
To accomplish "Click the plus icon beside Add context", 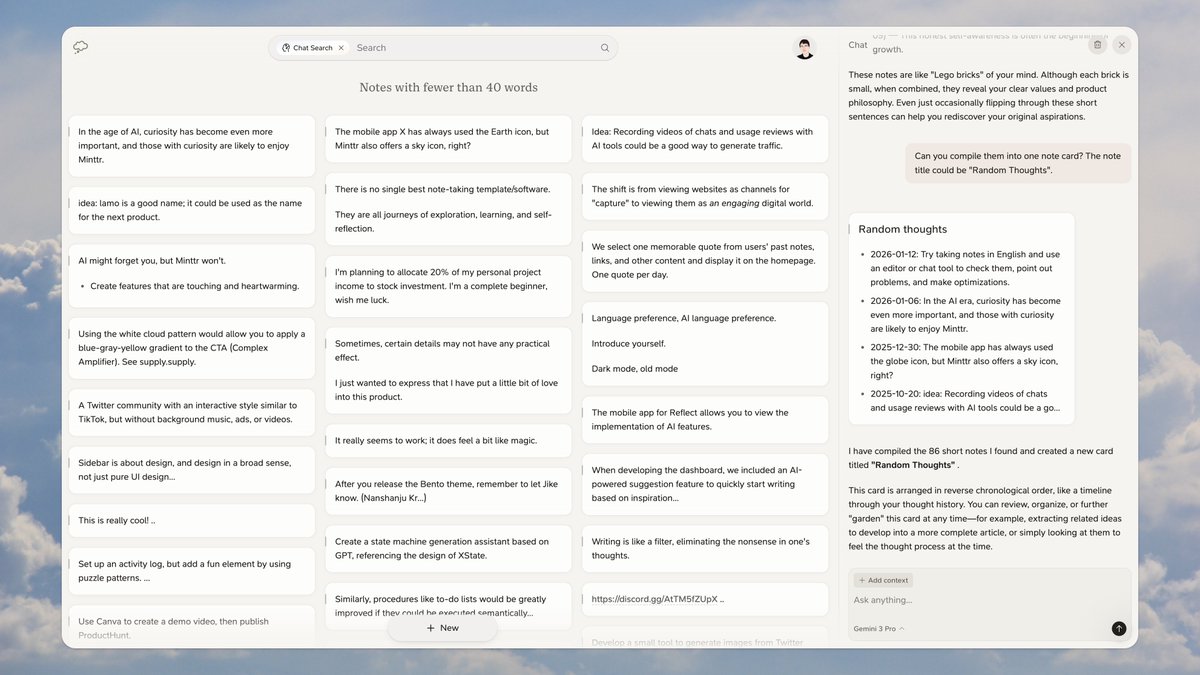I will [x=862, y=580].
